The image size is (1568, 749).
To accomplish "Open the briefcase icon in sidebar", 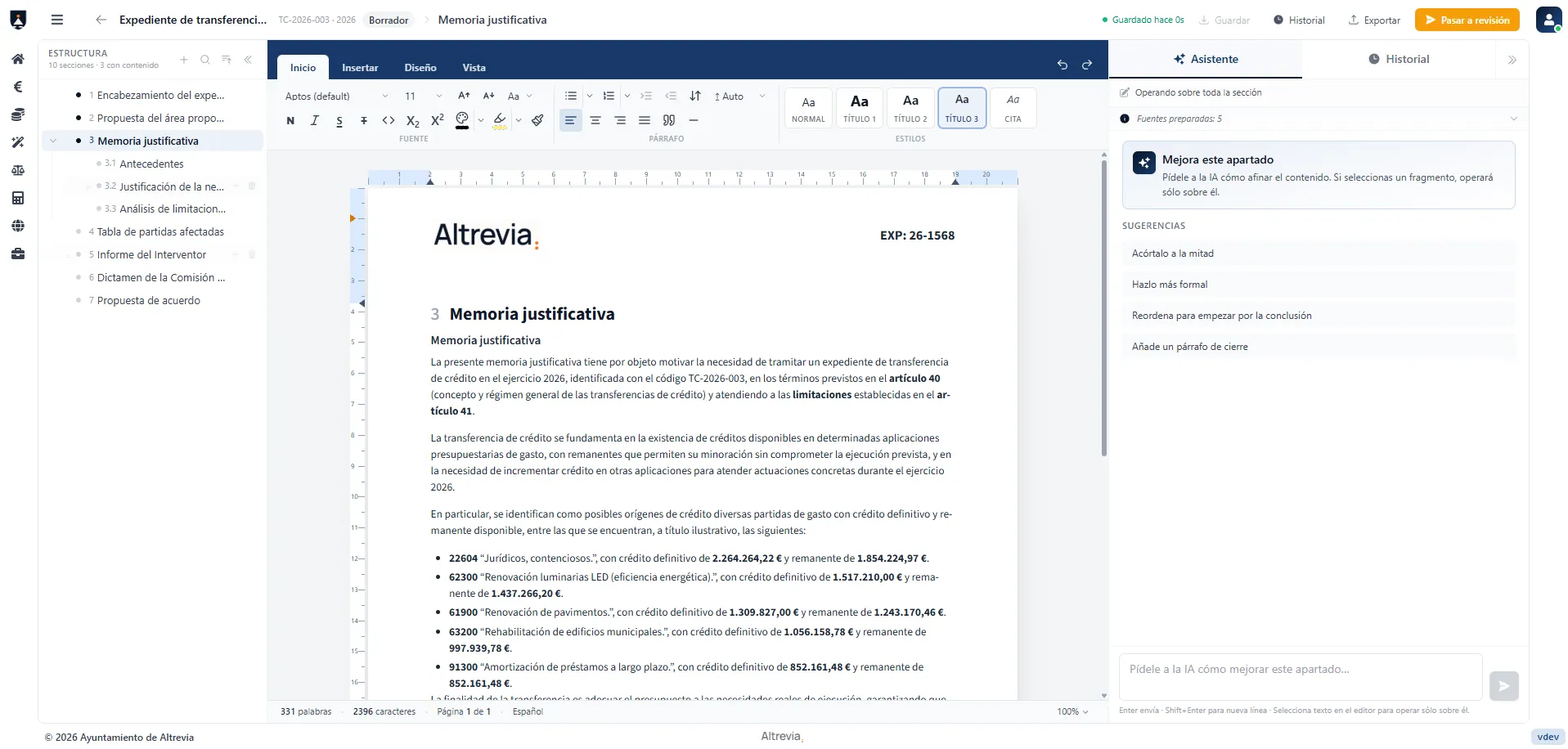I will click(x=18, y=253).
